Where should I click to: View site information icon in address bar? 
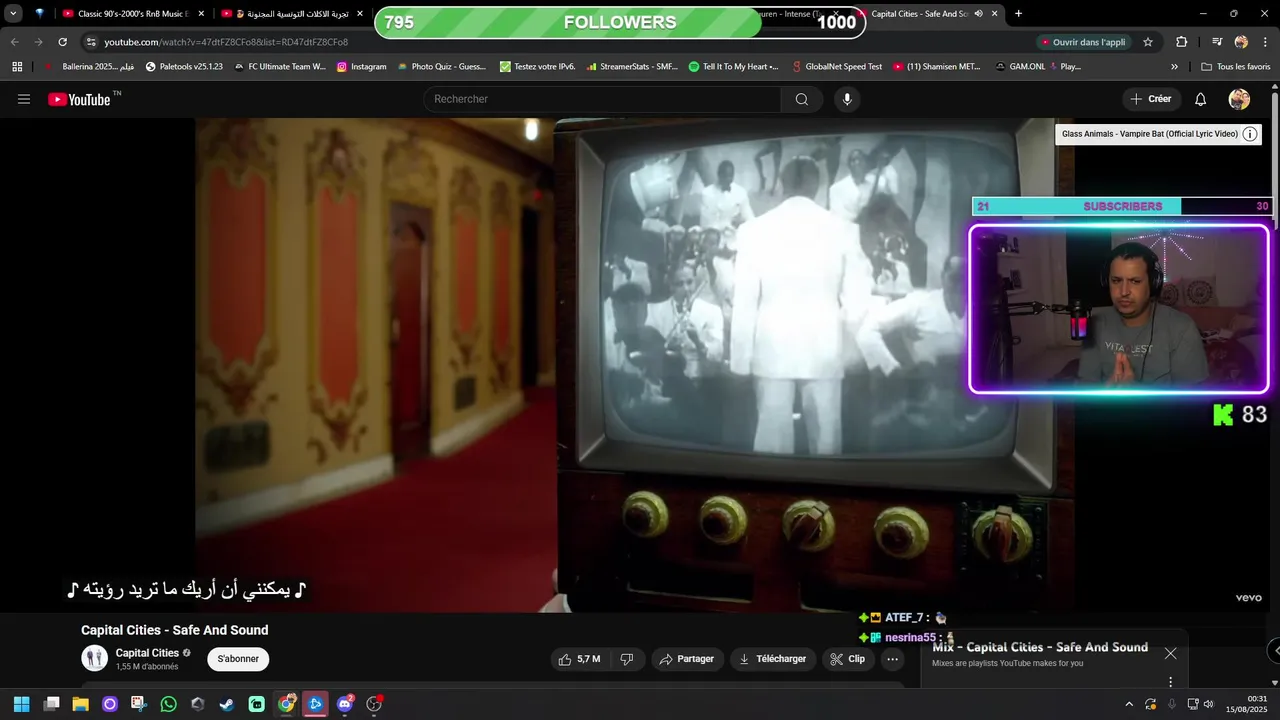point(91,42)
